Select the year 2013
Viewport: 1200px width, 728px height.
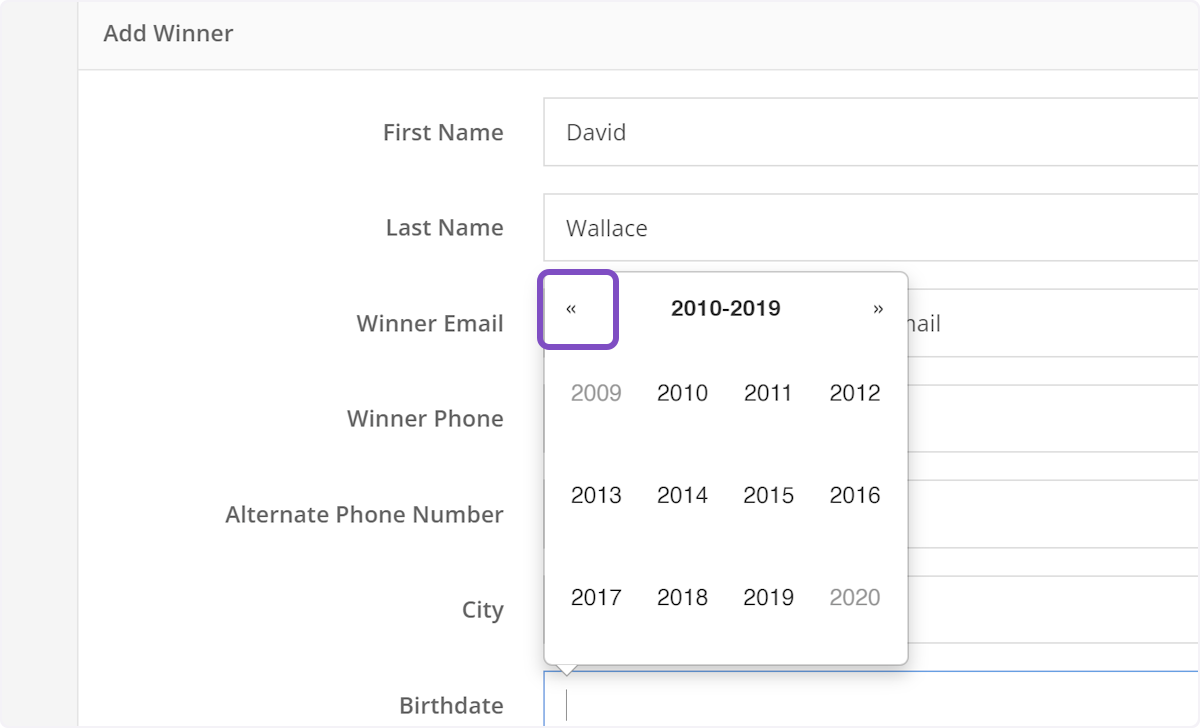(596, 495)
